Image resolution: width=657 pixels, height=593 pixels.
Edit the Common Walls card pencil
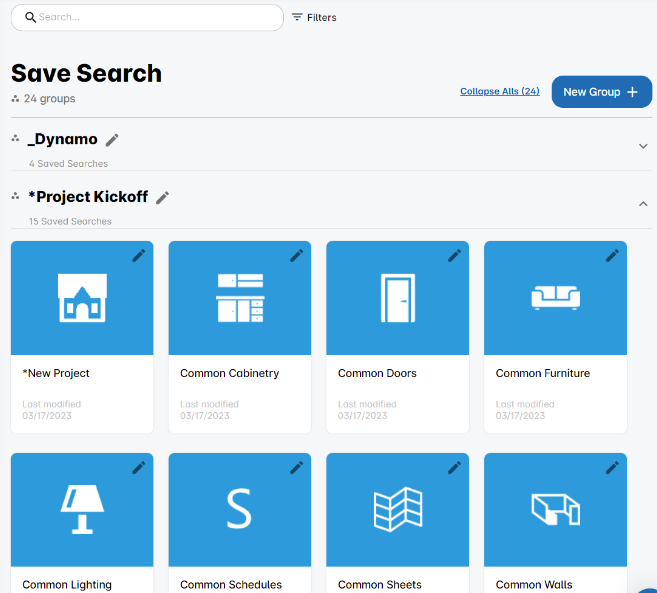point(612,468)
